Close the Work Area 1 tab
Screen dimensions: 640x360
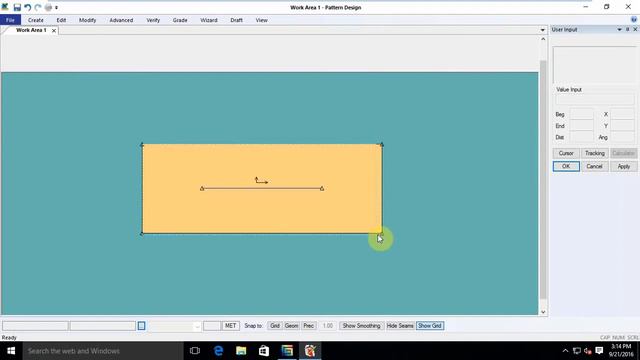pyautogui.click(x=54, y=31)
